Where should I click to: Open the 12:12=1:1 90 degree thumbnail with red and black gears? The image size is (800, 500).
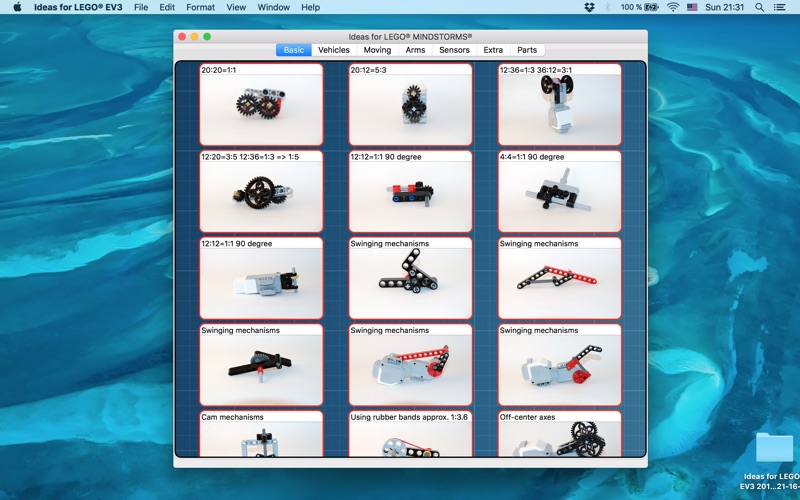tap(411, 191)
